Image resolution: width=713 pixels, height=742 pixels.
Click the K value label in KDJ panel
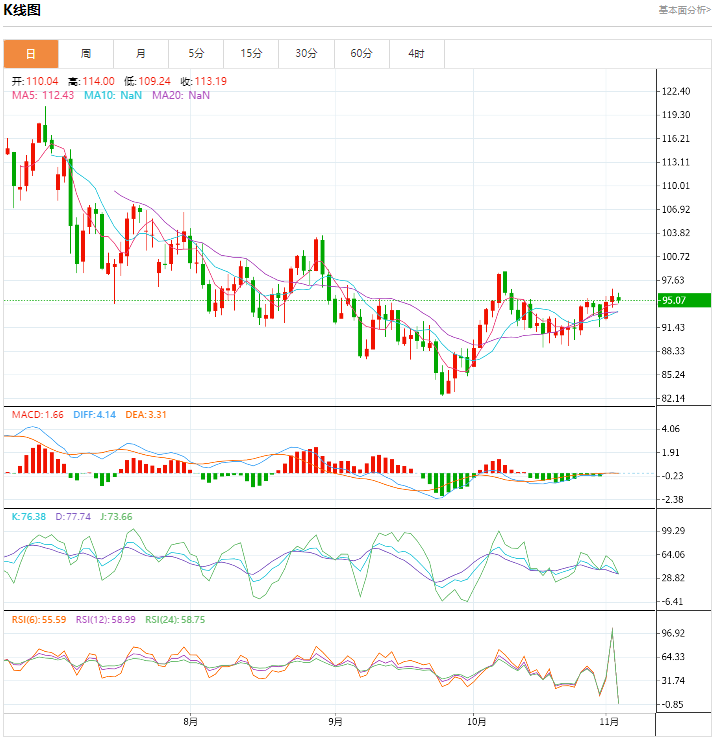pyautogui.click(x=28, y=517)
